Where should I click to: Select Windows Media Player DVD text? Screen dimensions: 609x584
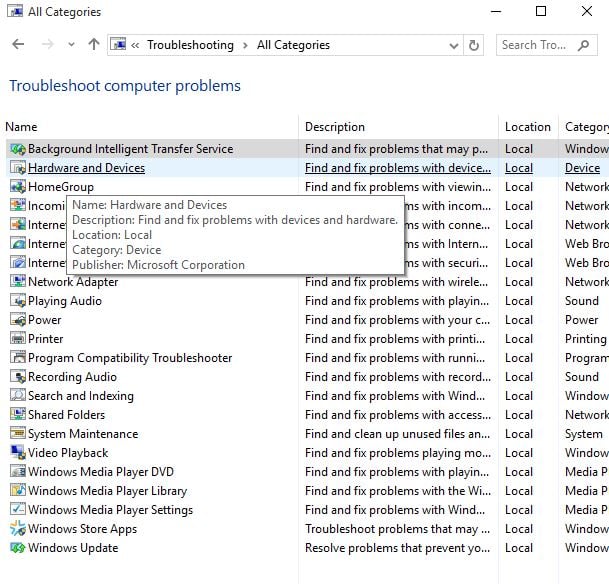pos(101,472)
